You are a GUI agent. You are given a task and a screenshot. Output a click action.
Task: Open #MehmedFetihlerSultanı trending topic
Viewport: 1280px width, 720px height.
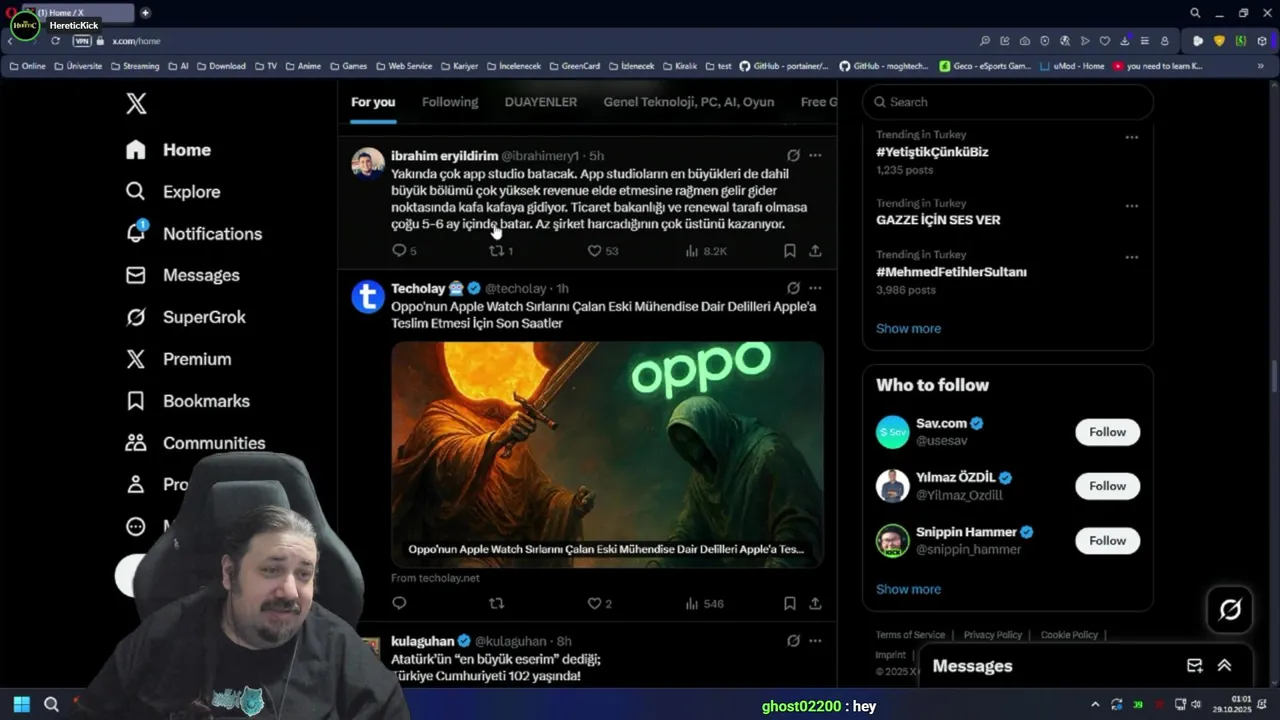pos(951,272)
